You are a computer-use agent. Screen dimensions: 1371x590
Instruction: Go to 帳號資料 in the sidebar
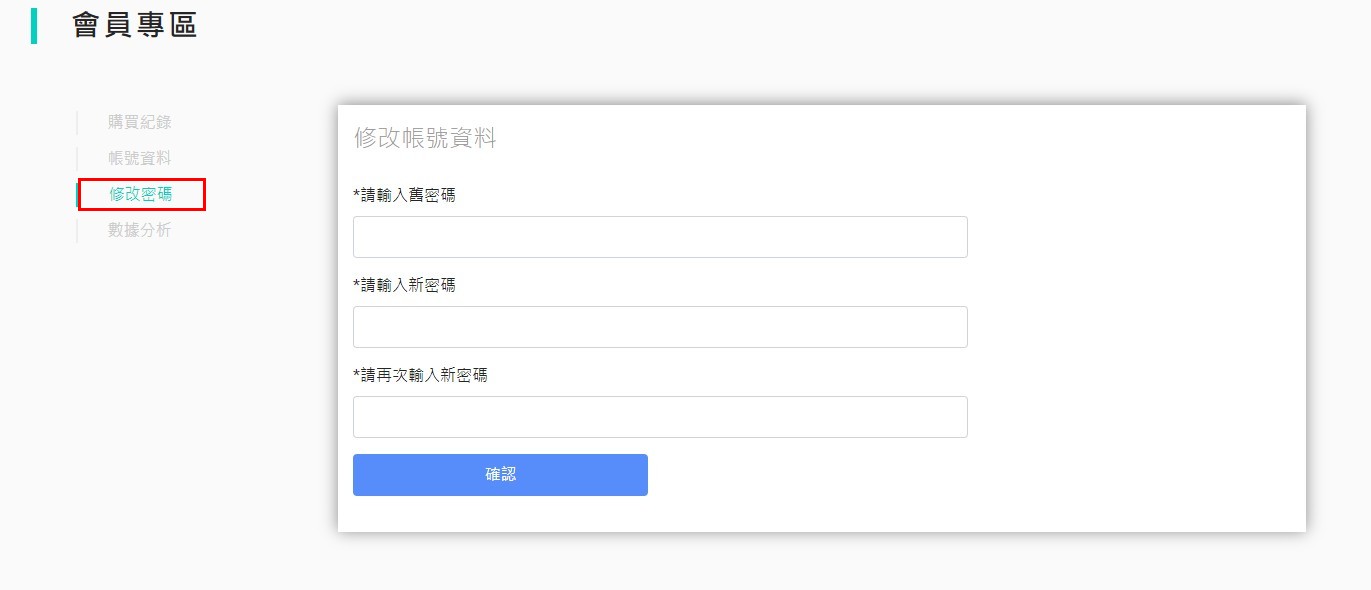point(139,158)
